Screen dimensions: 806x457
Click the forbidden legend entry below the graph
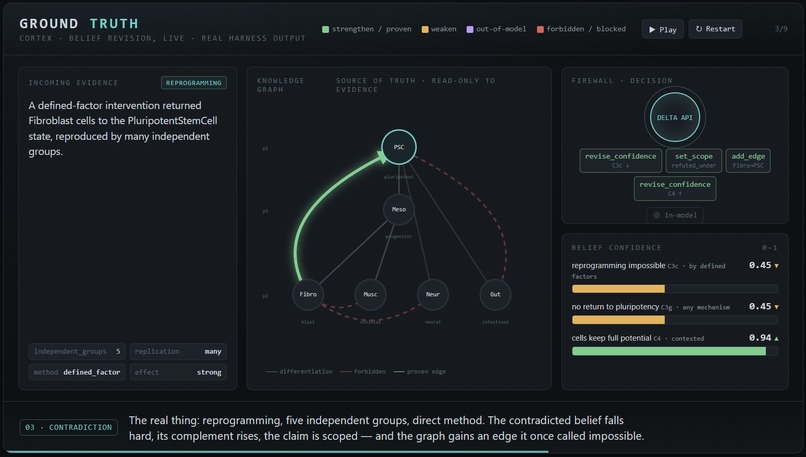363,372
